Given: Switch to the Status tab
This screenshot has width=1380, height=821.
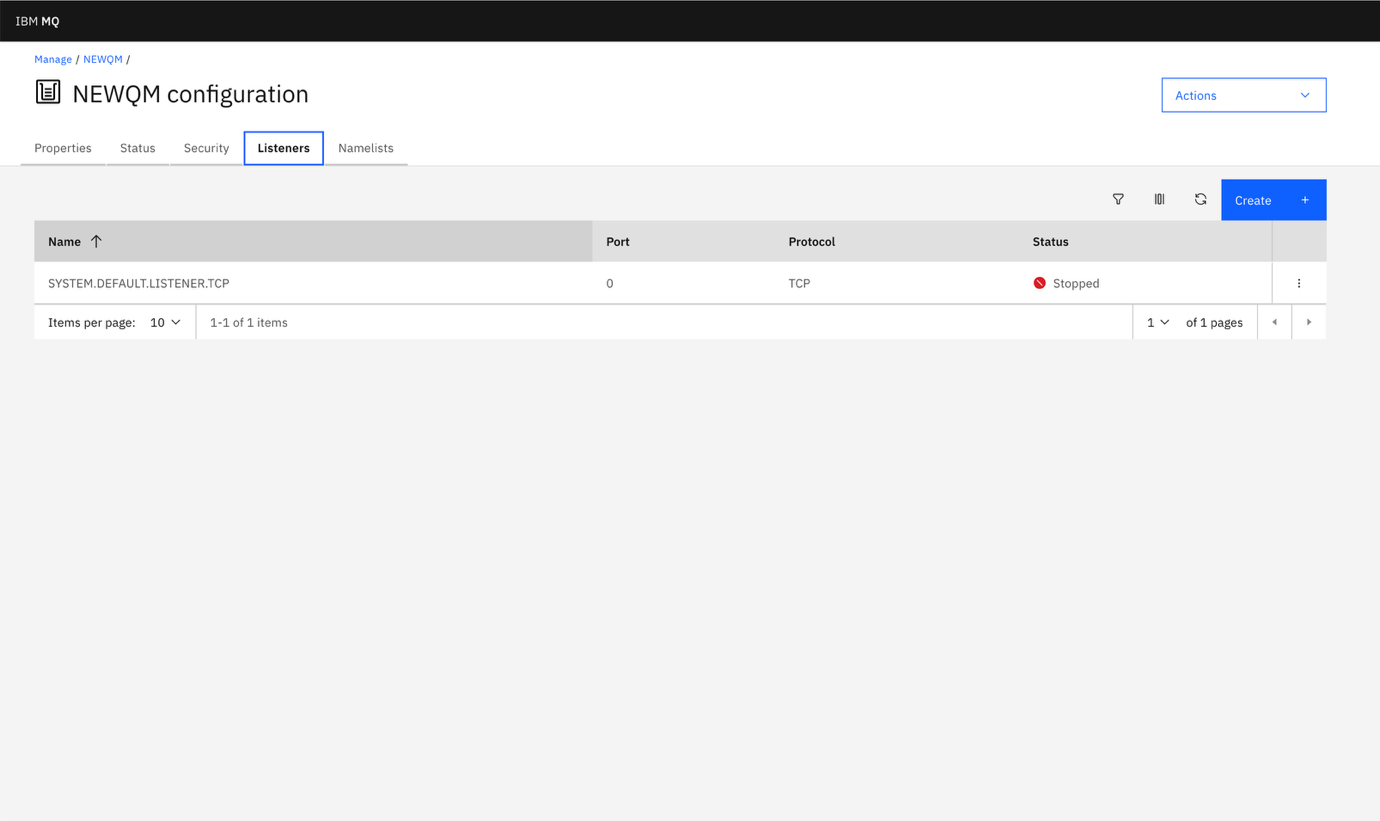Looking at the screenshot, I should (138, 148).
